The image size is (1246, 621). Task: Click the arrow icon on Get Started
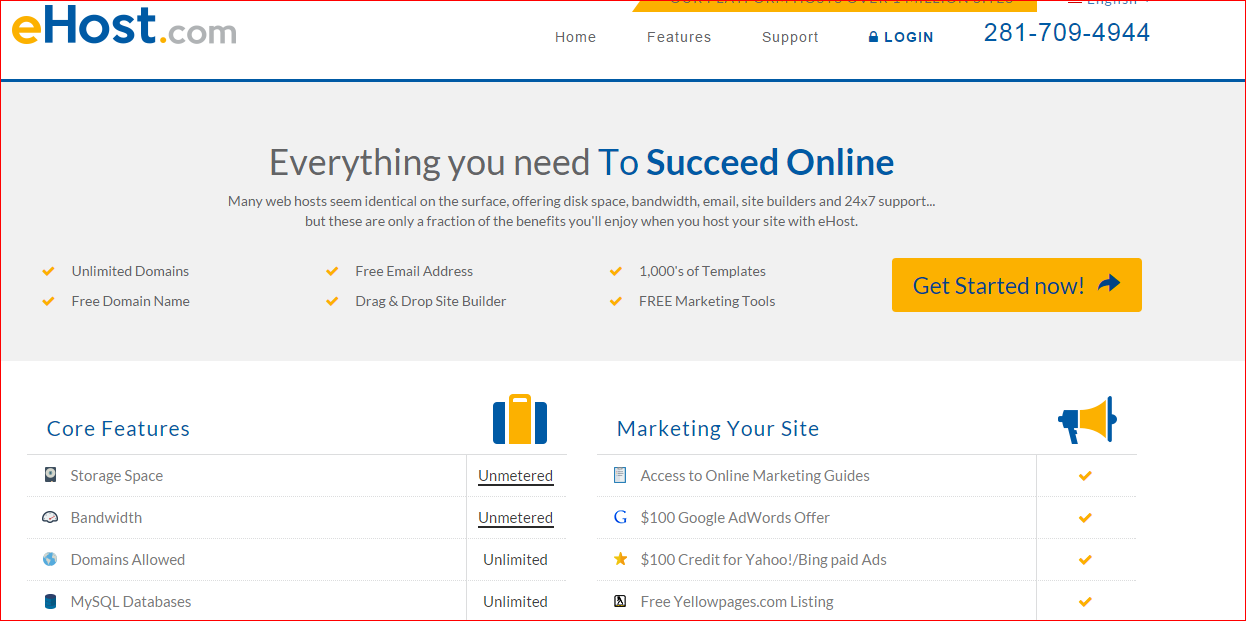pos(1108,284)
